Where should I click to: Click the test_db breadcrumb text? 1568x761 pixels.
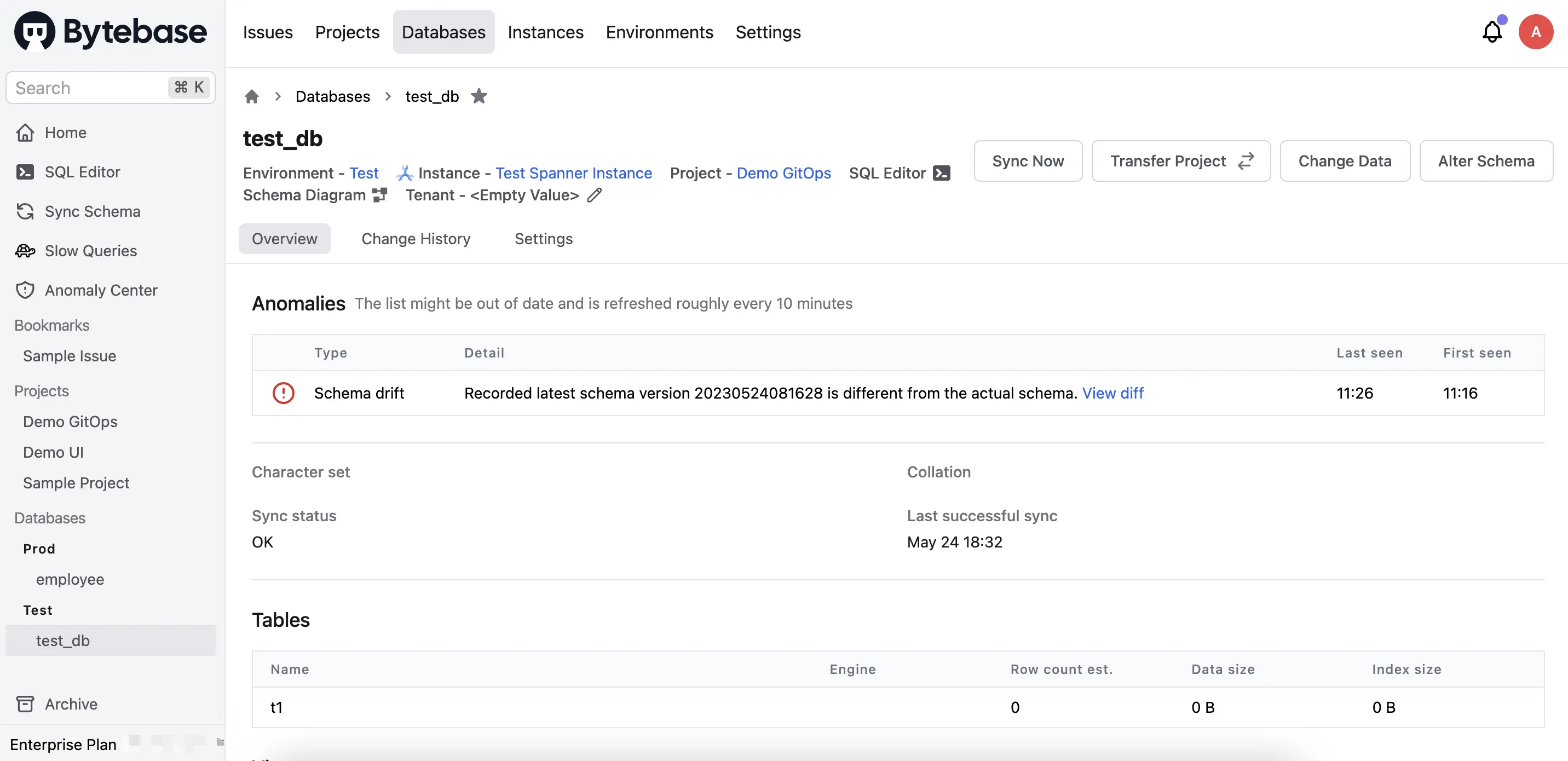(431, 96)
